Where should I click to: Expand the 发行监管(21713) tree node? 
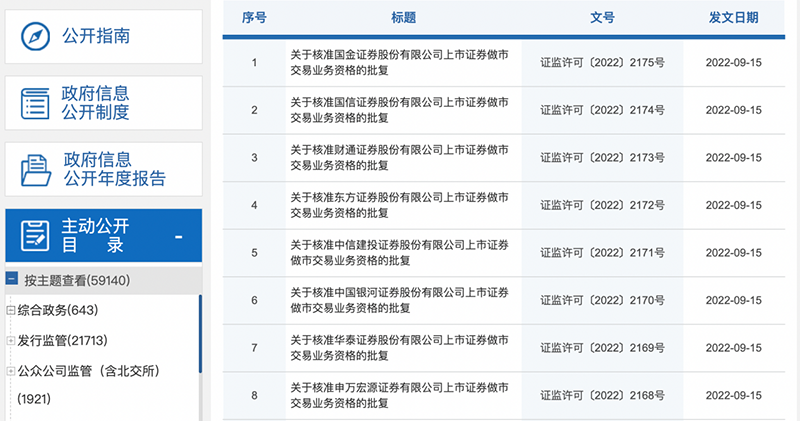[10, 340]
